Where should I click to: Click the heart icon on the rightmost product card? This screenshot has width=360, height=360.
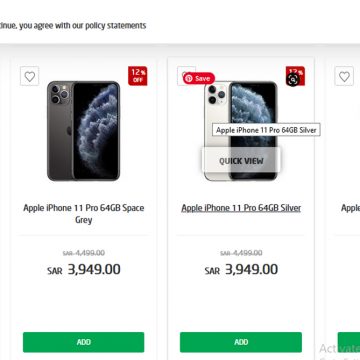point(344,76)
